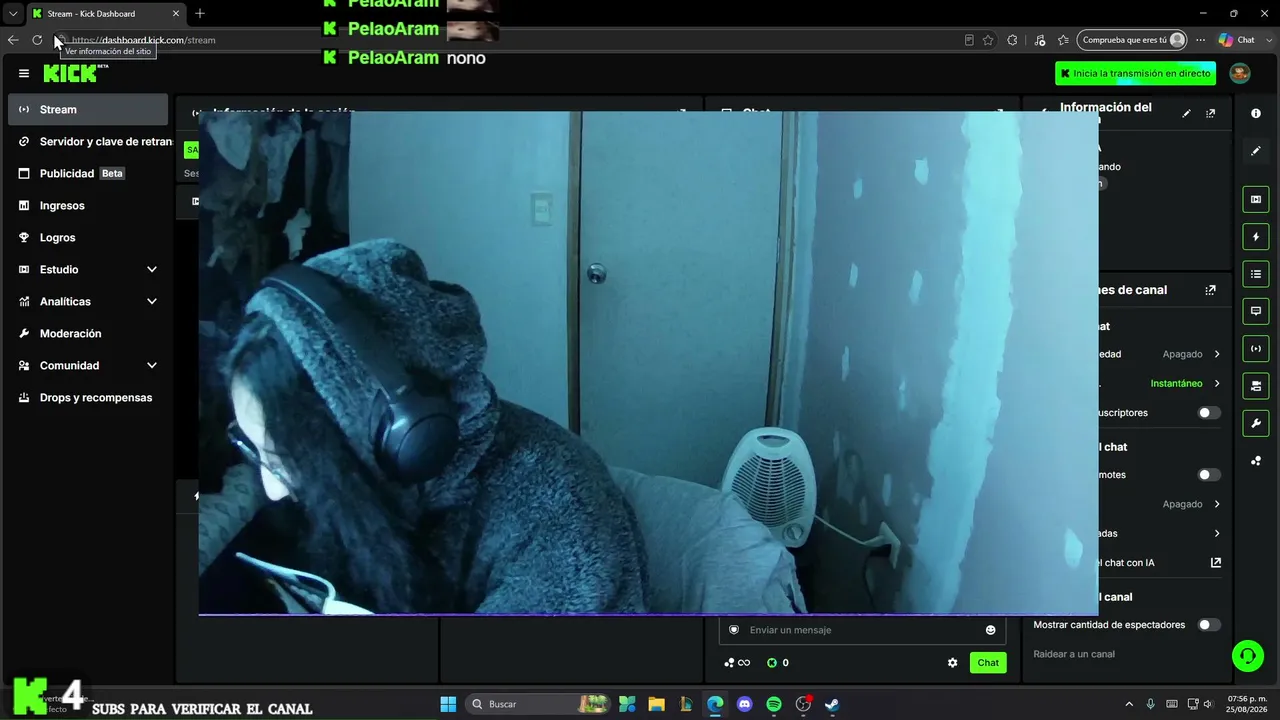Open Discord from the taskbar

coord(744,704)
